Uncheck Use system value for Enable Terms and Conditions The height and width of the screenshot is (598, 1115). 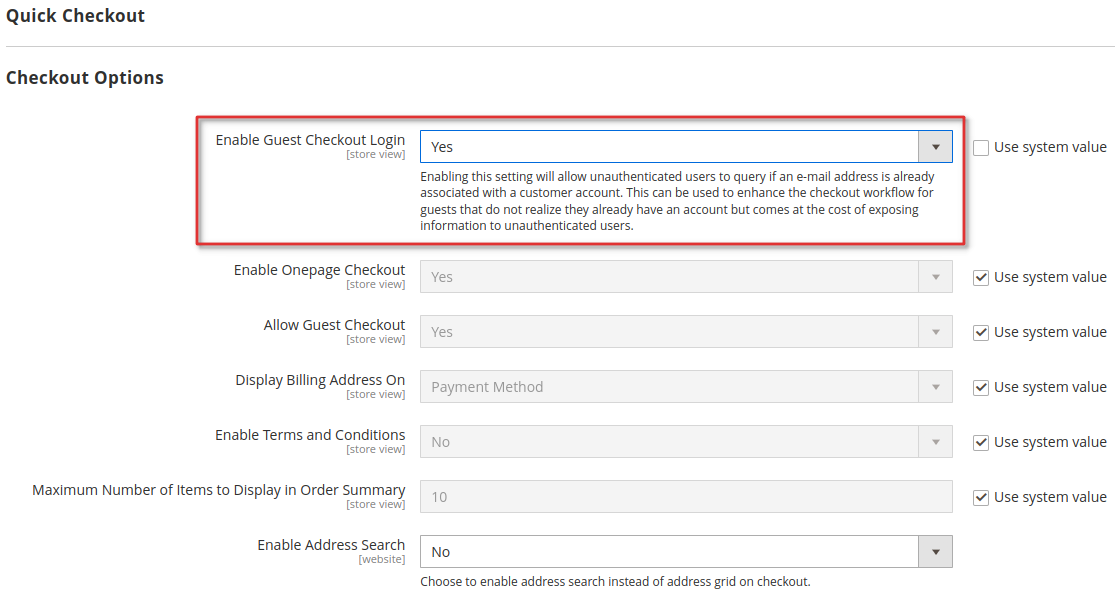(x=981, y=442)
